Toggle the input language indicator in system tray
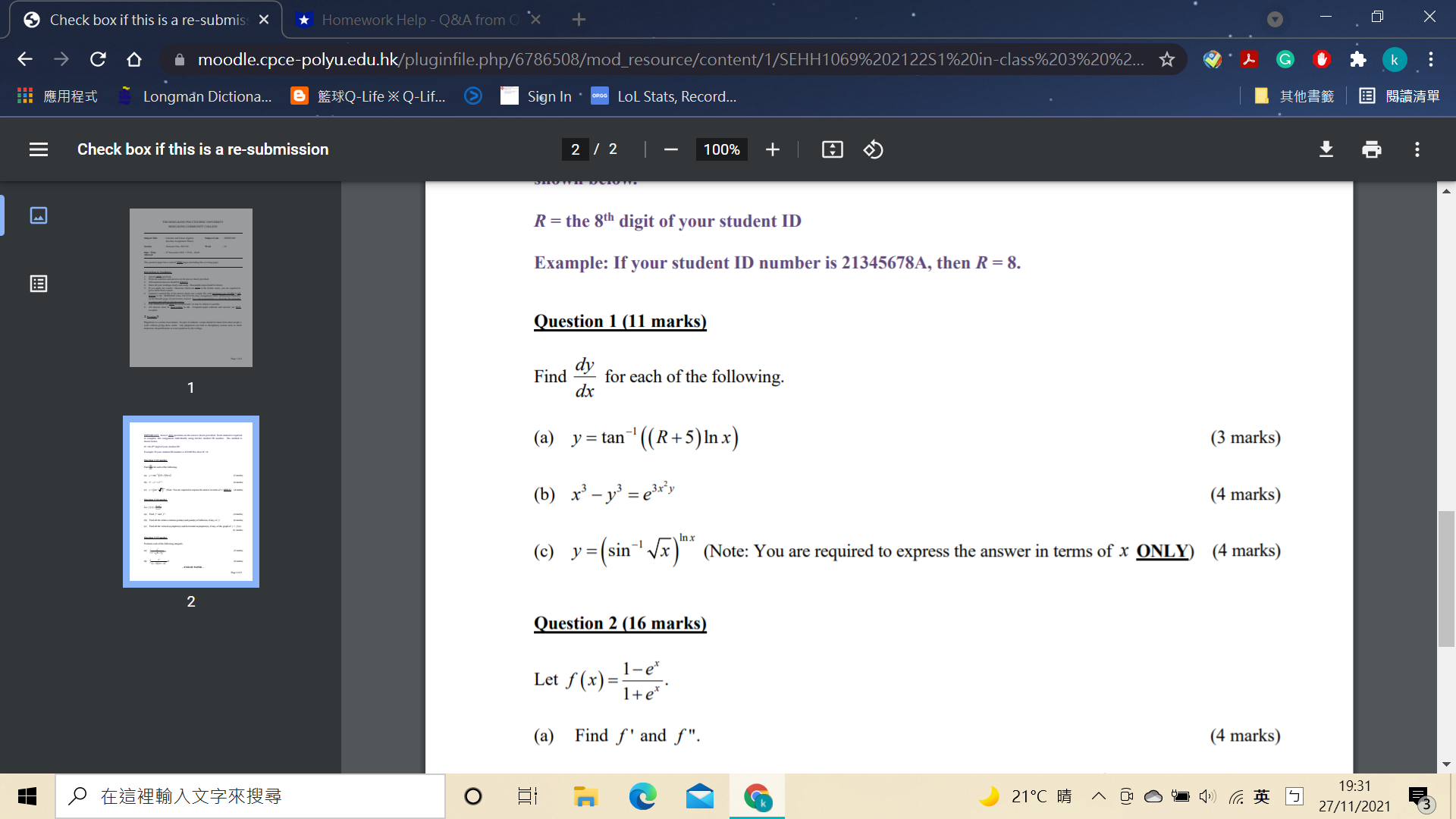 [x=1261, y=796]
